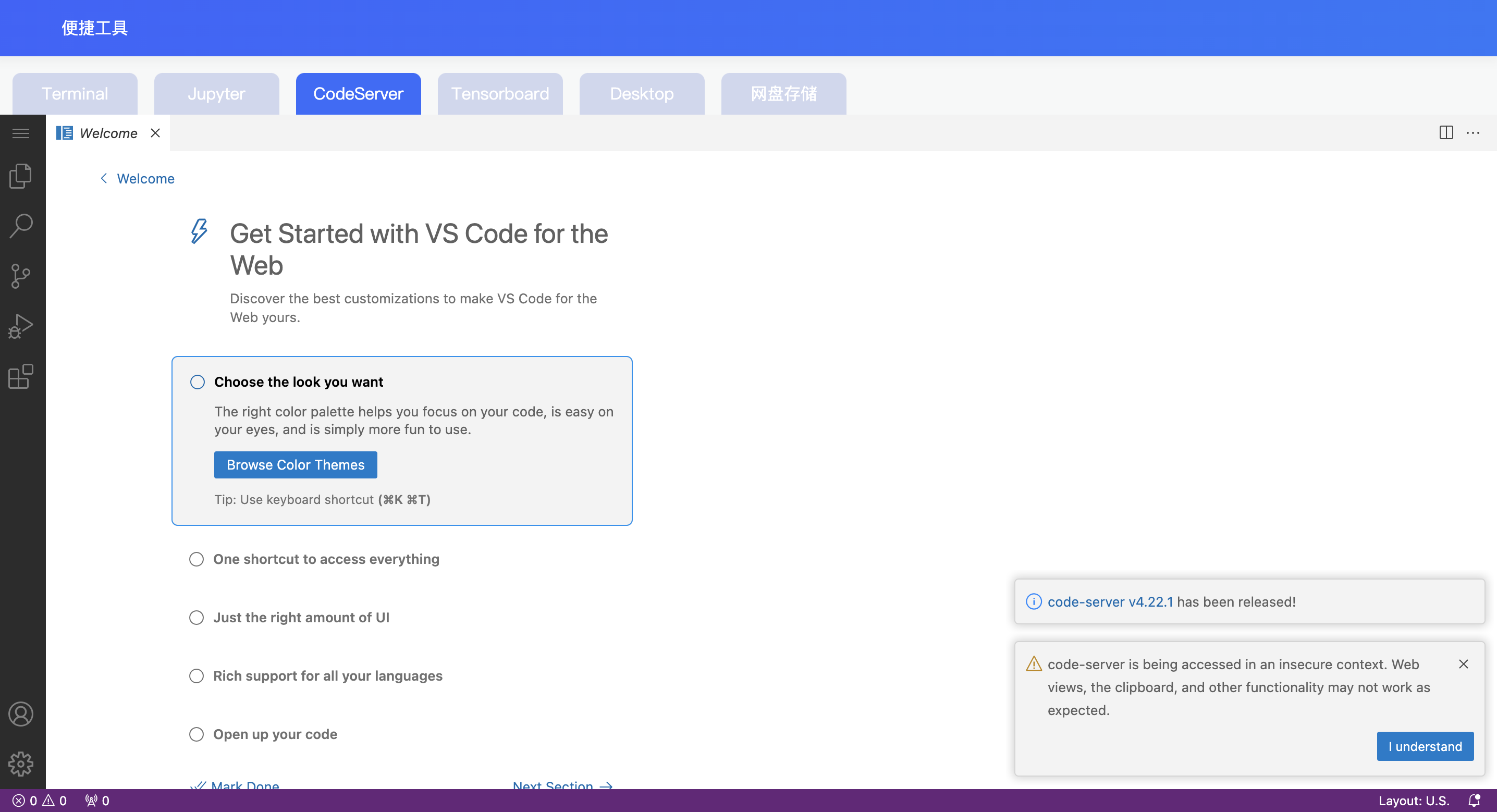Open the Search view

pos(21,226)
